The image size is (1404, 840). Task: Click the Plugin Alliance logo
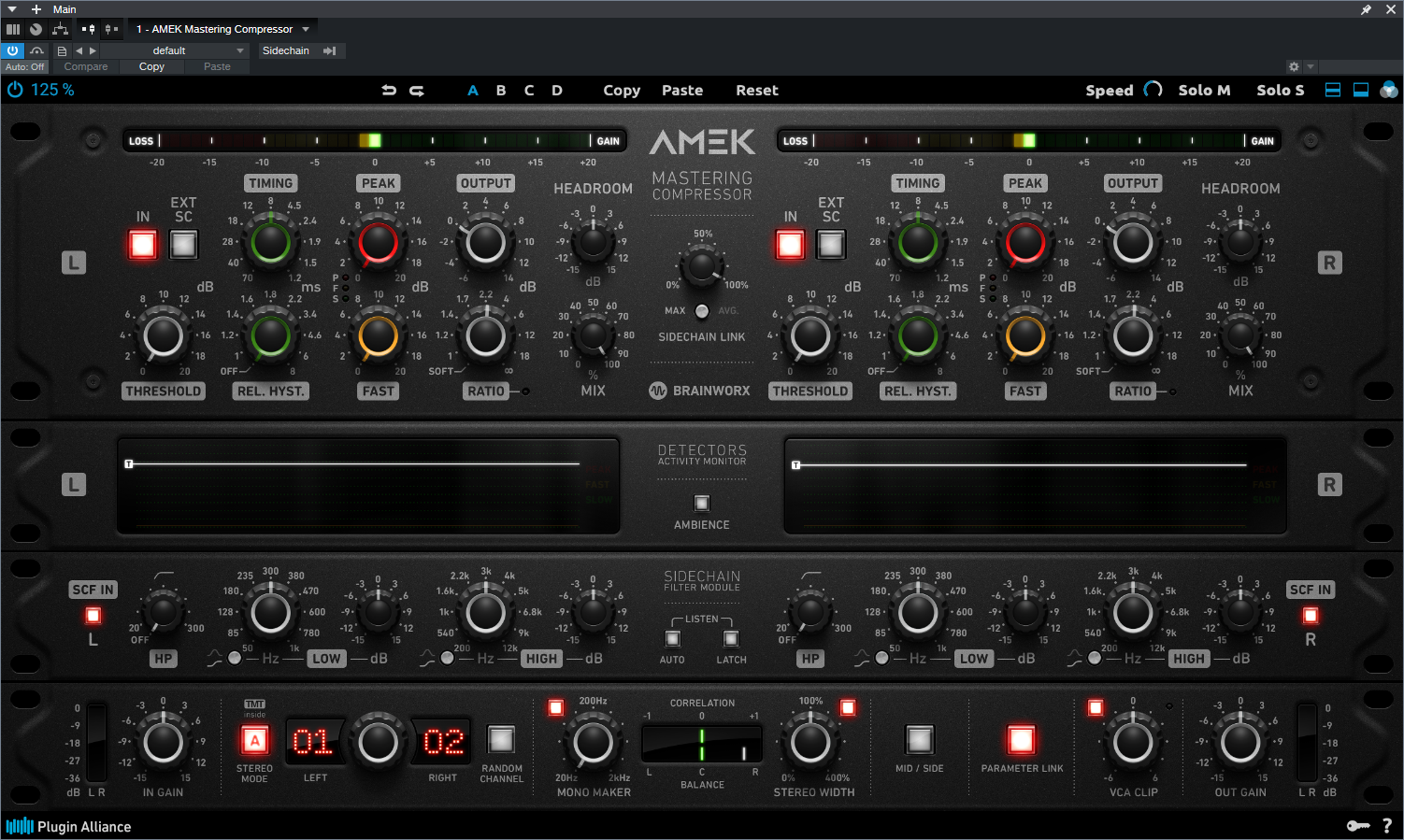click(x=68, y=826)
